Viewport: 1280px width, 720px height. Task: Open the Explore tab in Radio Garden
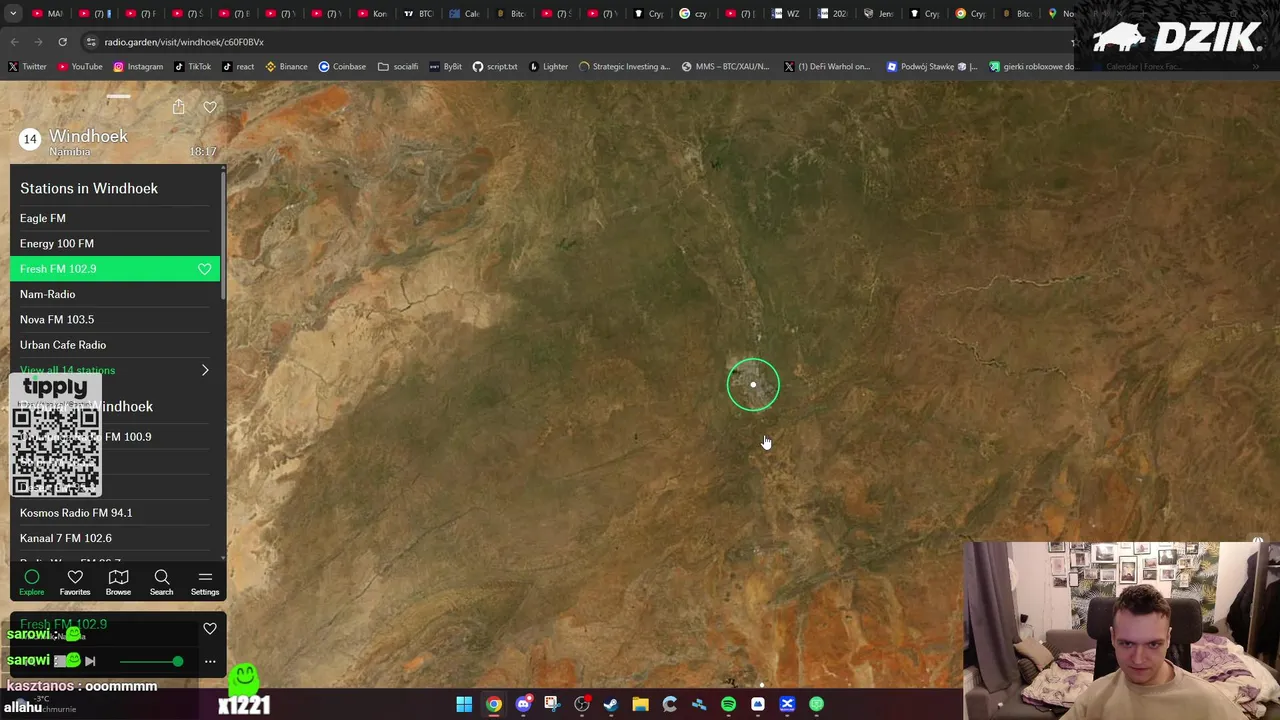click(32, 582)
